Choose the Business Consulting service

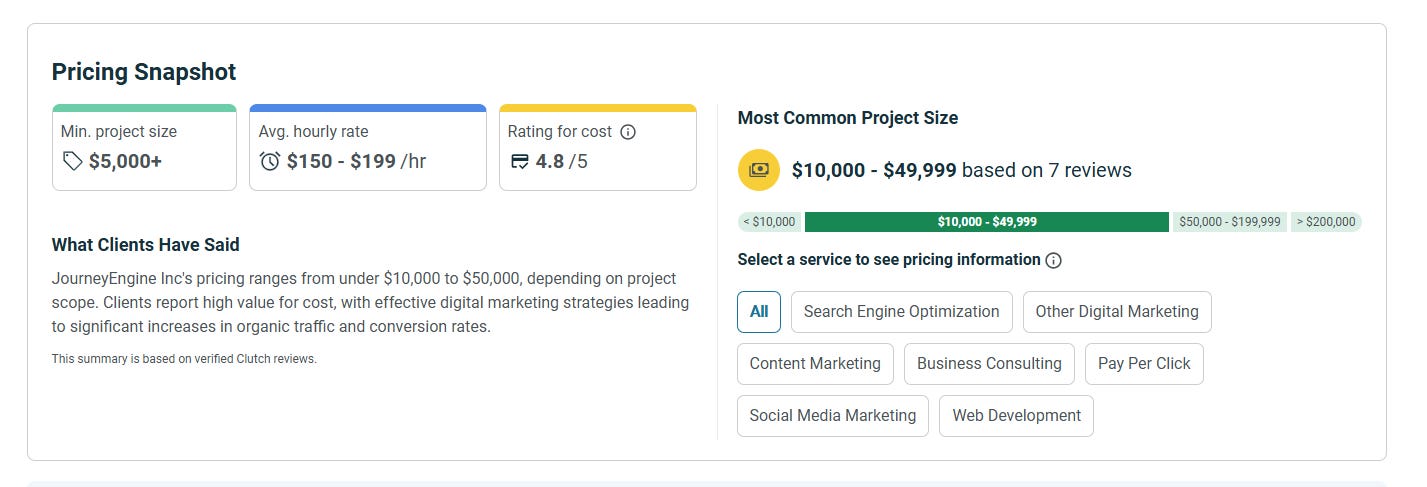pyautogui.click(x=989, y=364)
